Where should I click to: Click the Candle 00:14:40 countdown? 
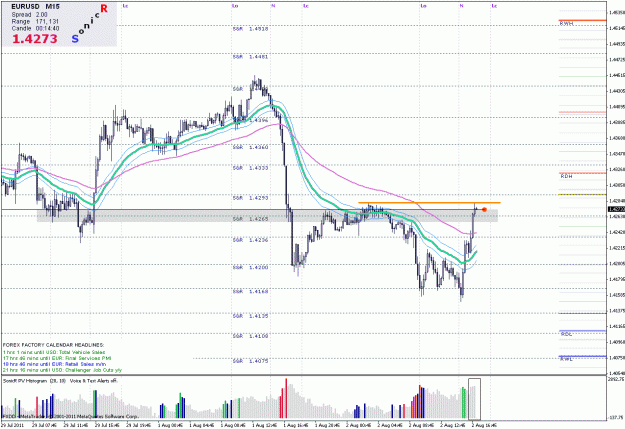[35, 28]
